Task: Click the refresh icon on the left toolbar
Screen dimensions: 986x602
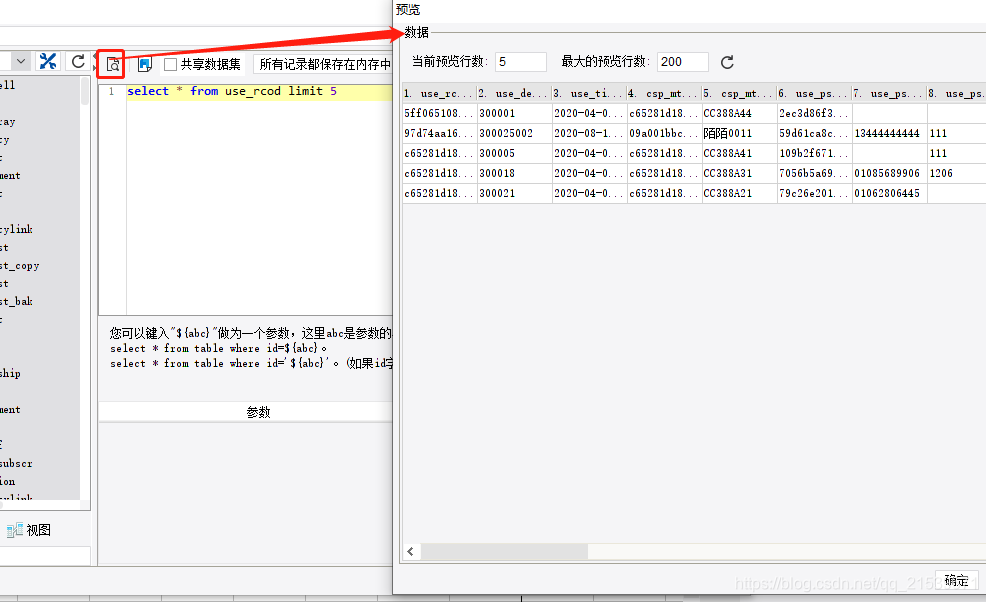Action: 78,61
